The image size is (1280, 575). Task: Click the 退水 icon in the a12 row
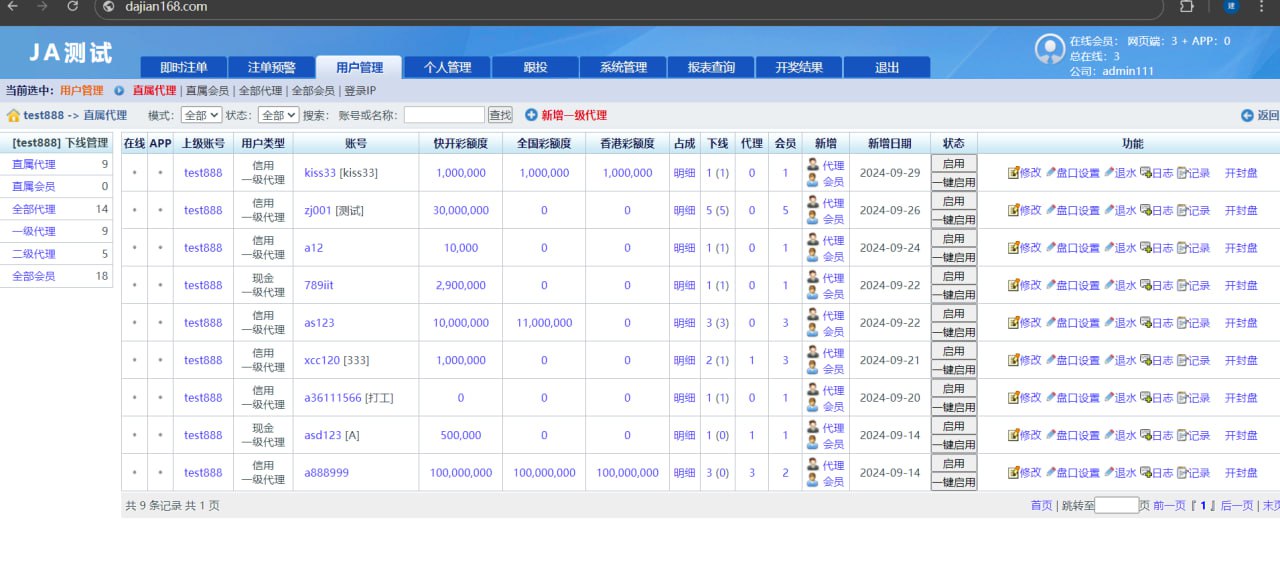(x=1109, y=248)
